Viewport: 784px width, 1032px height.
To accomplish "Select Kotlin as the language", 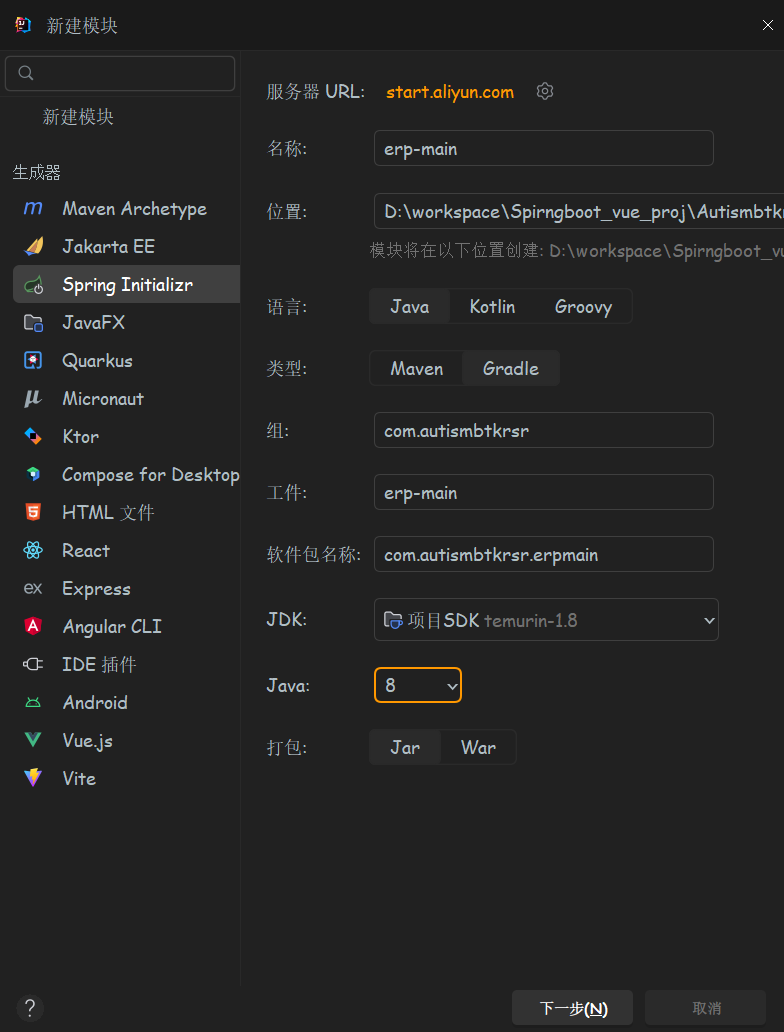I will [x=492, y=306].
